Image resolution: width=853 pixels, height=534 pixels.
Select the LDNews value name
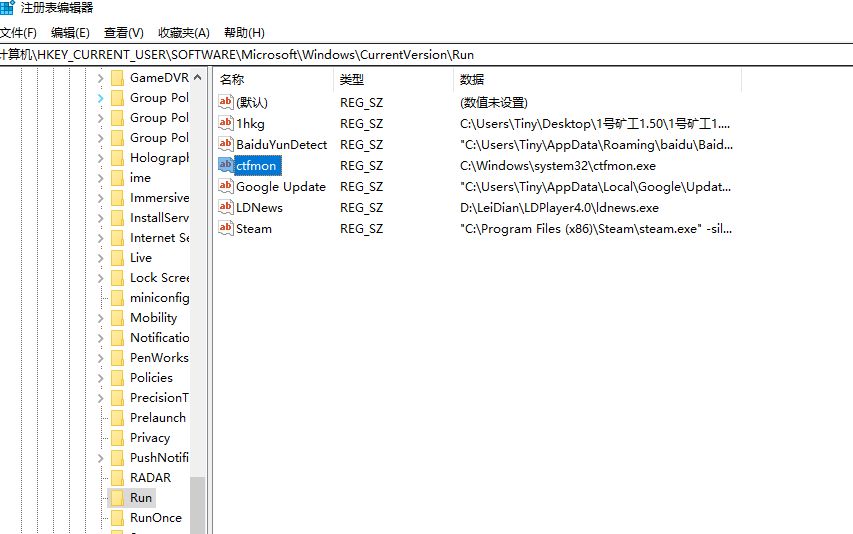(259, 208)
